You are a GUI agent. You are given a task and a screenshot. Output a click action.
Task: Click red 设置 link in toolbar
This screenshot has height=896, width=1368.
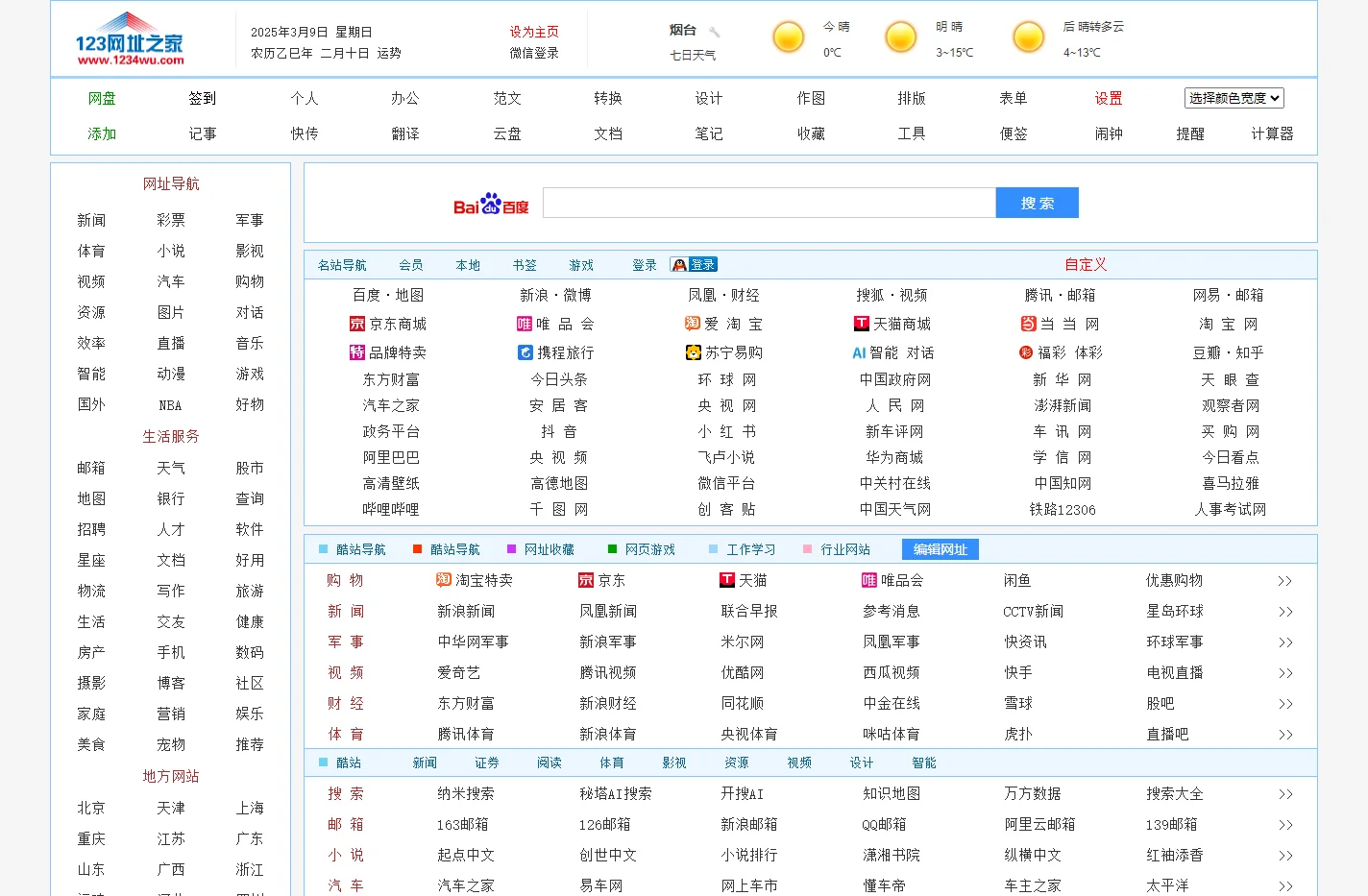coord(1109,98)
